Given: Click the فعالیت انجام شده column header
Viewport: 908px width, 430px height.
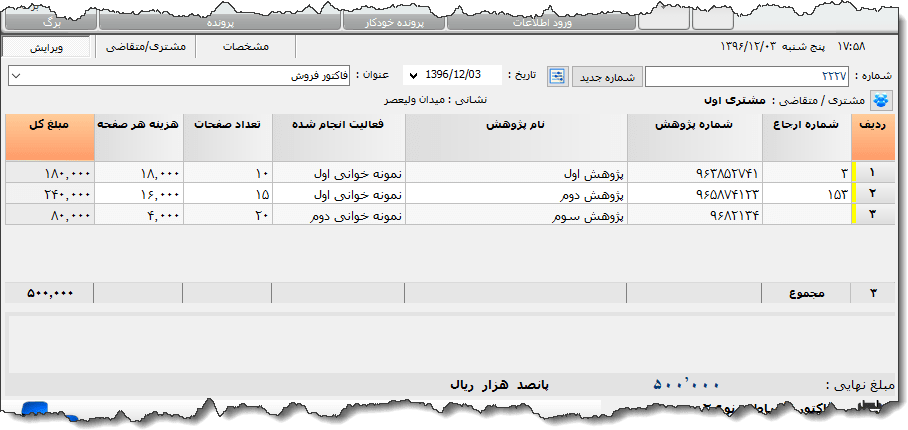Looking at the screenshot, I should 338,137.
